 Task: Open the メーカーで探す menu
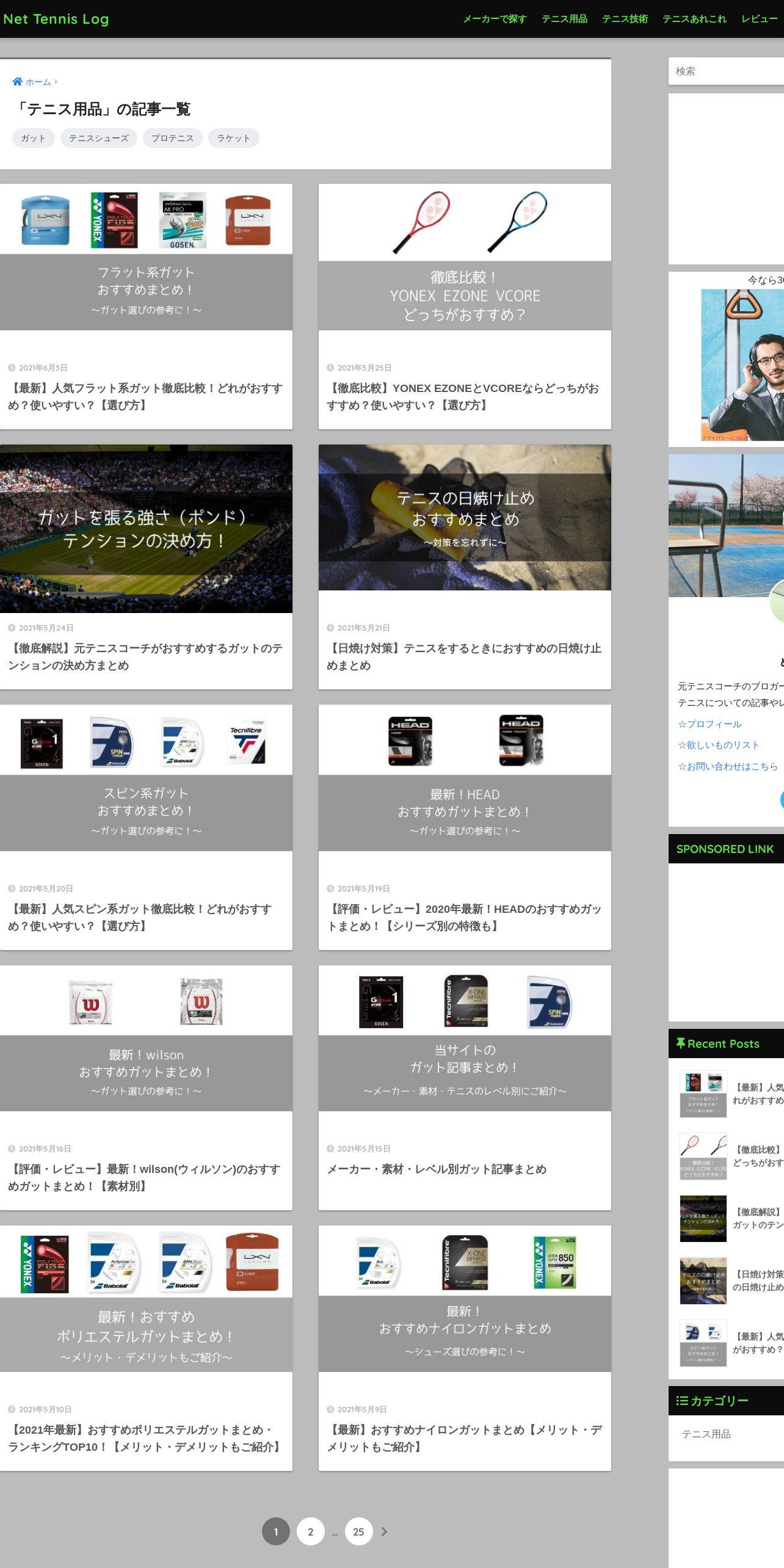click(495, 19)
